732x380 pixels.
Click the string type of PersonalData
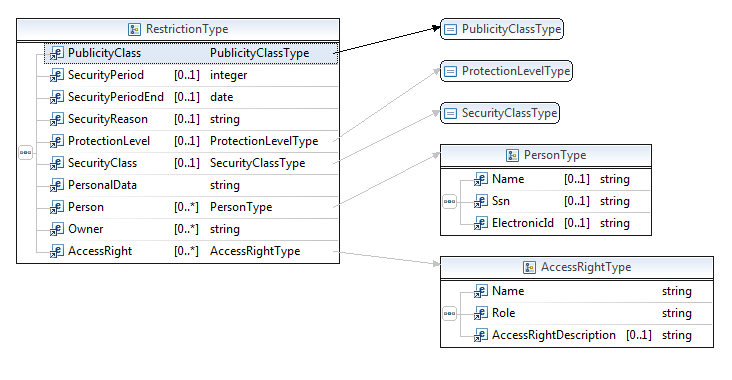pyautogui.click(x=225, y=185)
